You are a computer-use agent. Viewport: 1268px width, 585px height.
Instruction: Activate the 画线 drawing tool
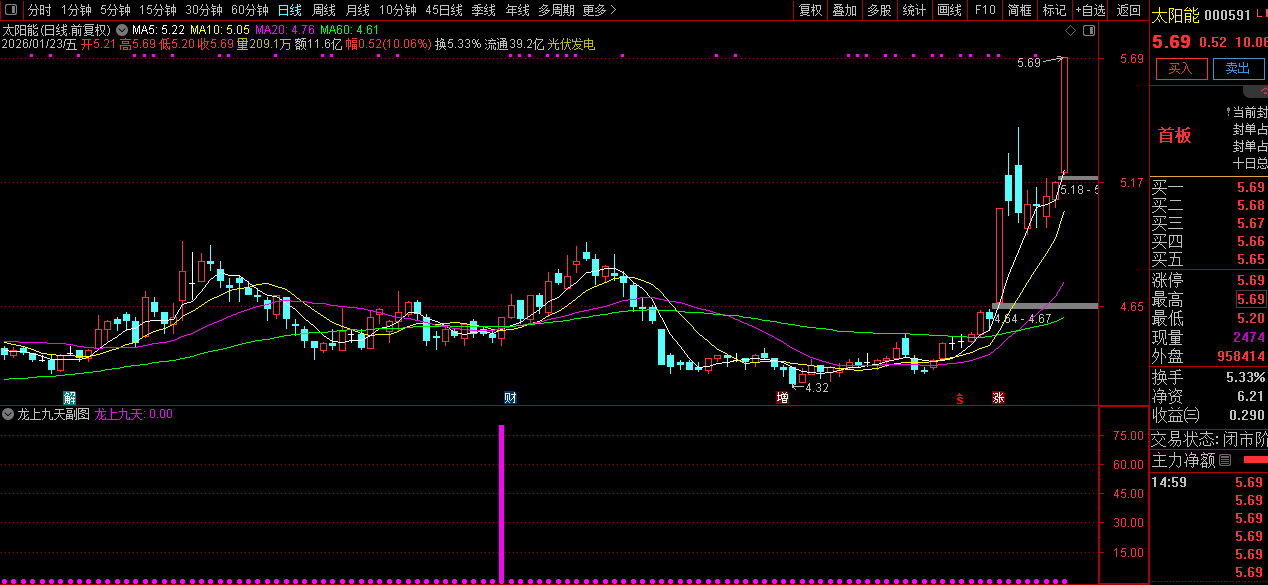(x=949, y=10)
